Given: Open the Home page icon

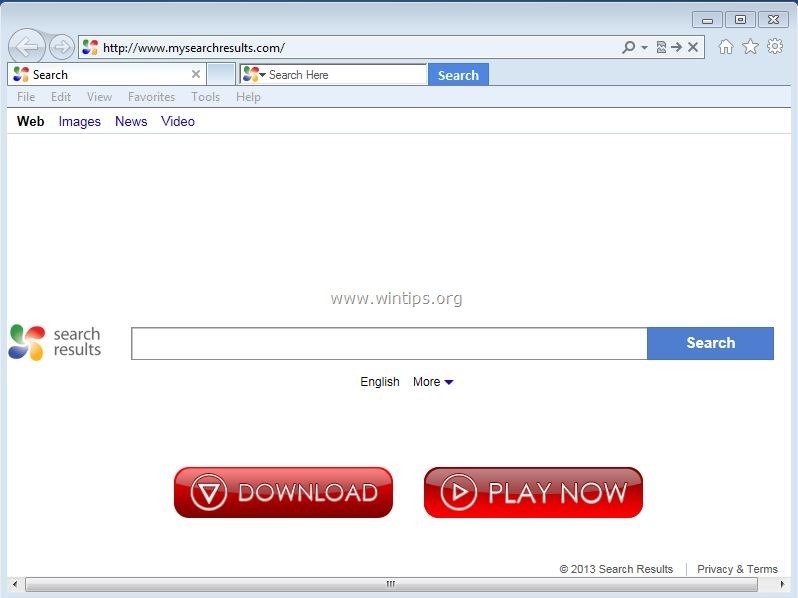Looking at the screenshot, I should [x=726, y=47].
